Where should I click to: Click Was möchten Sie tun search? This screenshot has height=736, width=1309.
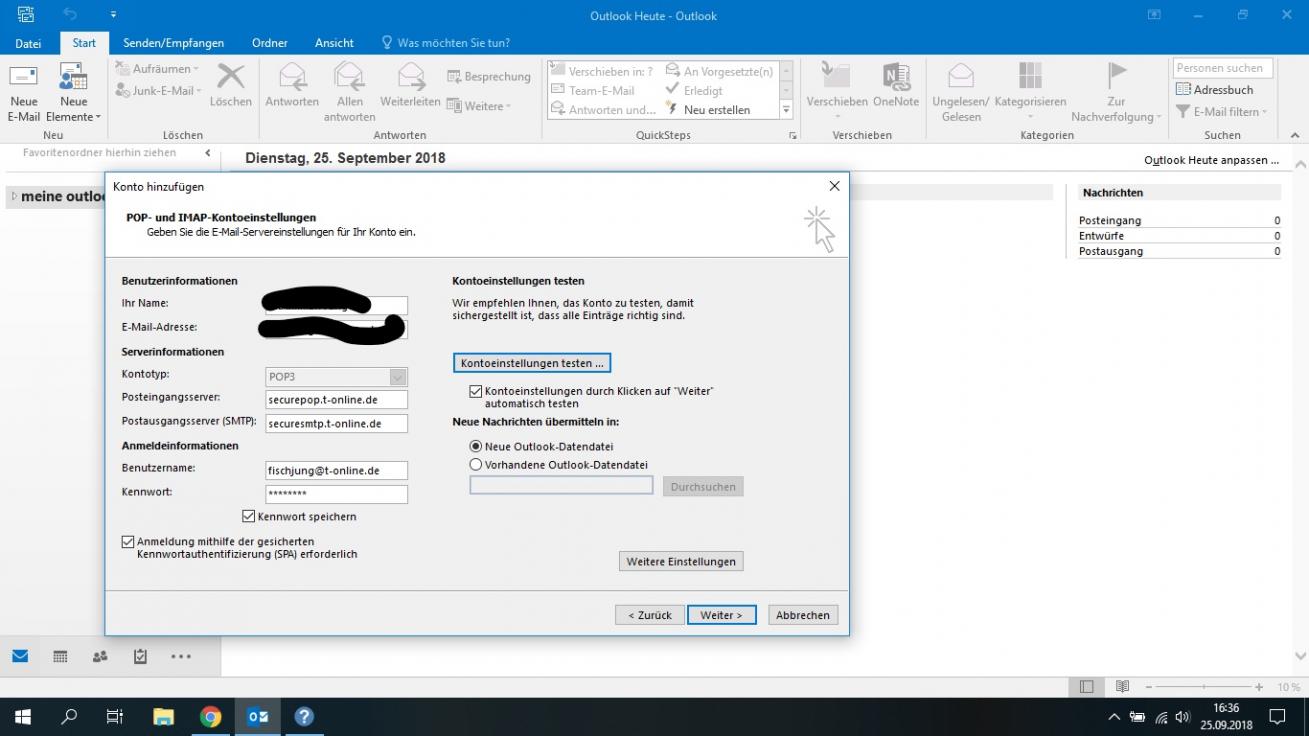click(446, 43)
